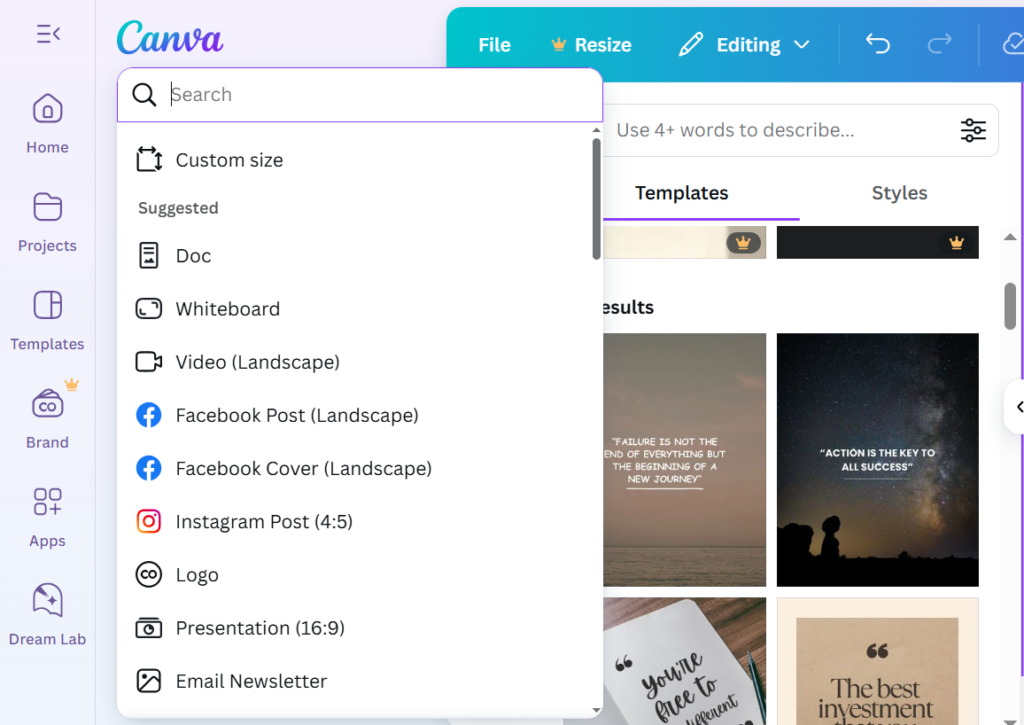This screenshot has height=725, width=1024.
Task: Click the design type Search field
Action: point(380,95)
